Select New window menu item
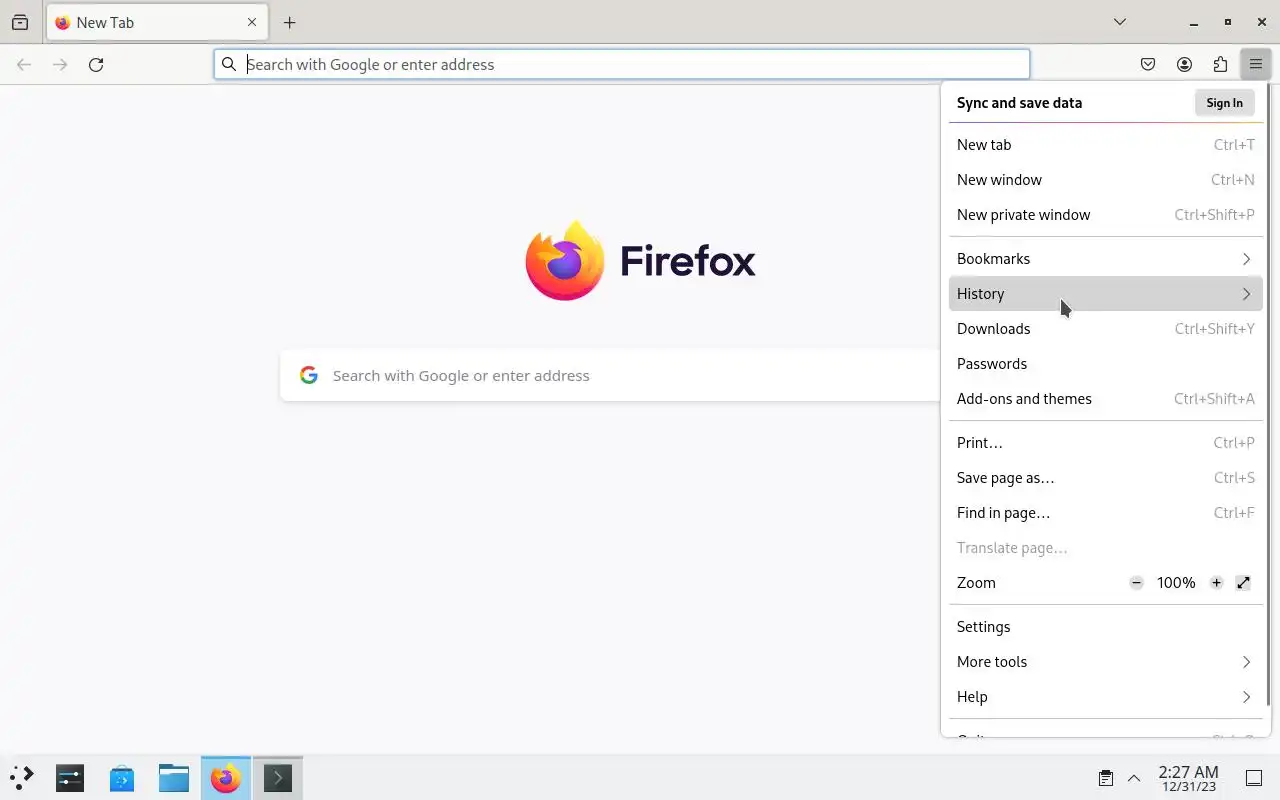 (x=1106, y=180)
